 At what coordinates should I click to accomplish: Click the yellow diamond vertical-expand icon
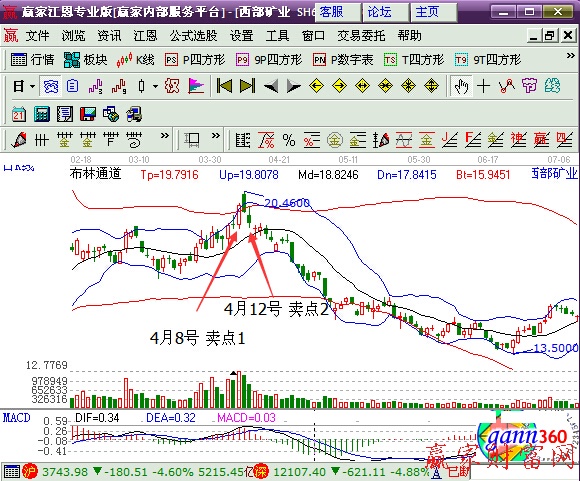[431, 86]
